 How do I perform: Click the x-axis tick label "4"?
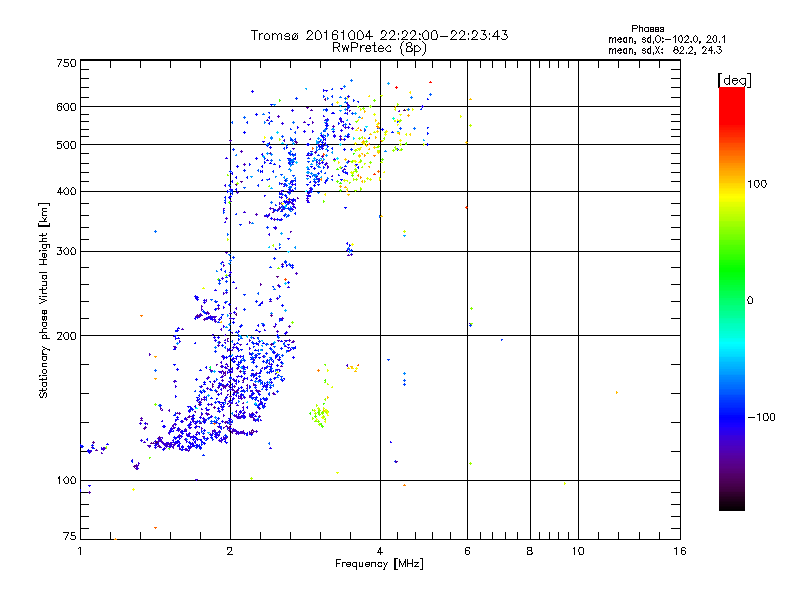[380, 551]
